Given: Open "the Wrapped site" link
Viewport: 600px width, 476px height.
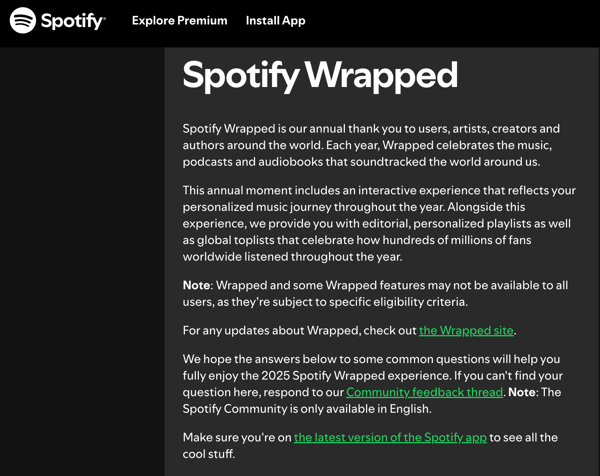Looking at the screenshot, I should tap(466, 331).
